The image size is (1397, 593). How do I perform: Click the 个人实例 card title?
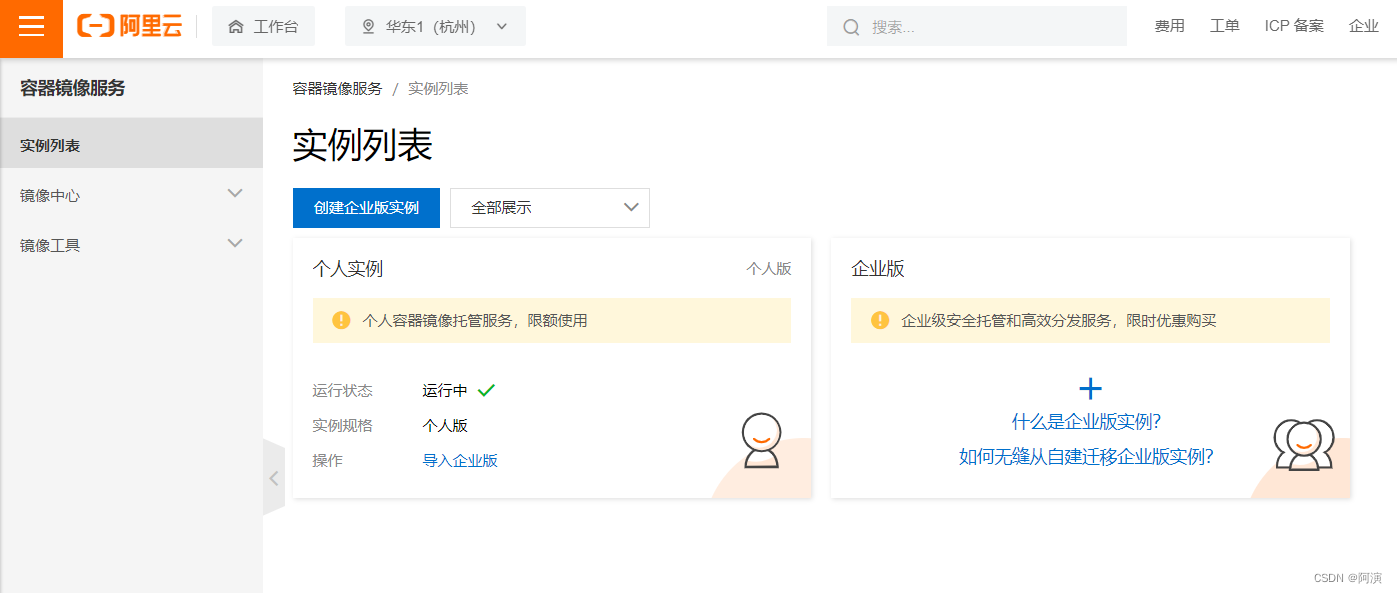click(347, 268)
